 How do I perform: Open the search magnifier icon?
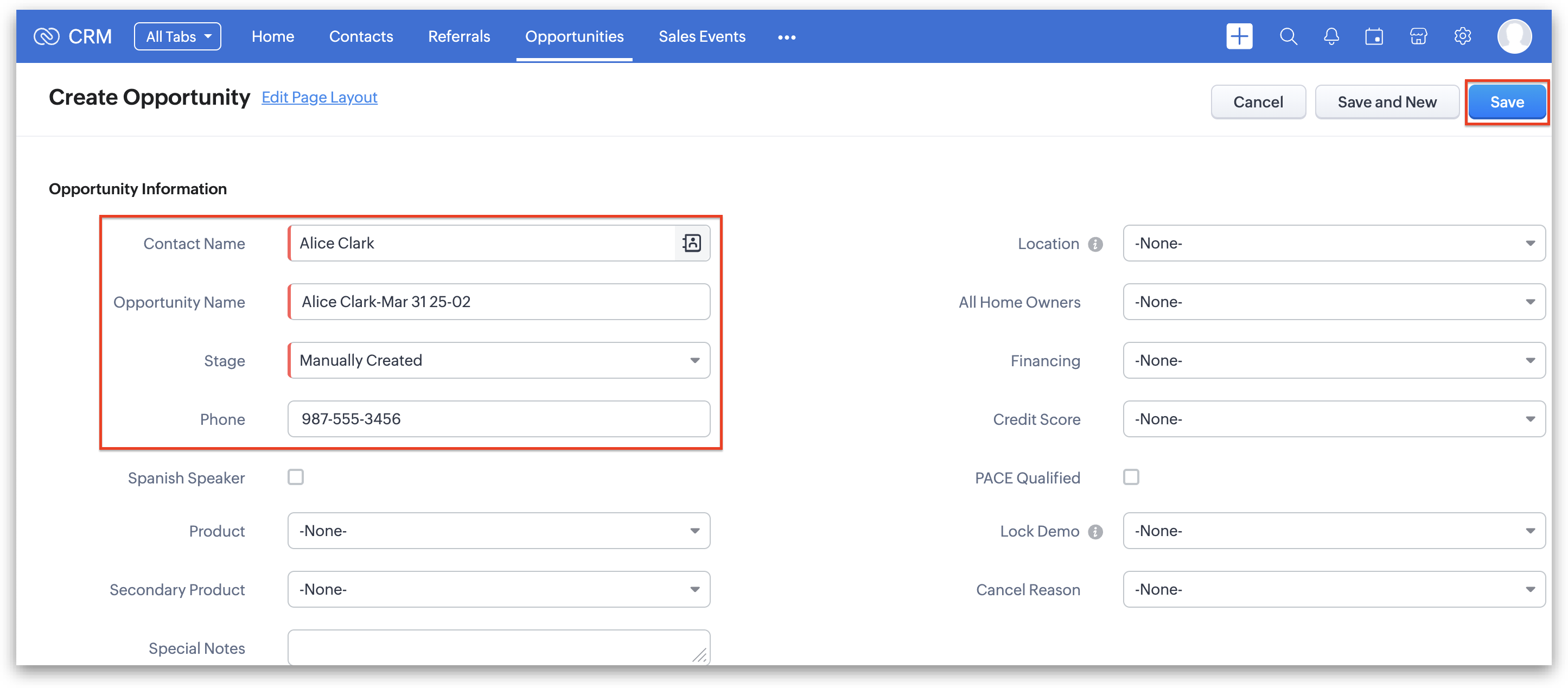pyautogui.click(x=1288, y=36)
